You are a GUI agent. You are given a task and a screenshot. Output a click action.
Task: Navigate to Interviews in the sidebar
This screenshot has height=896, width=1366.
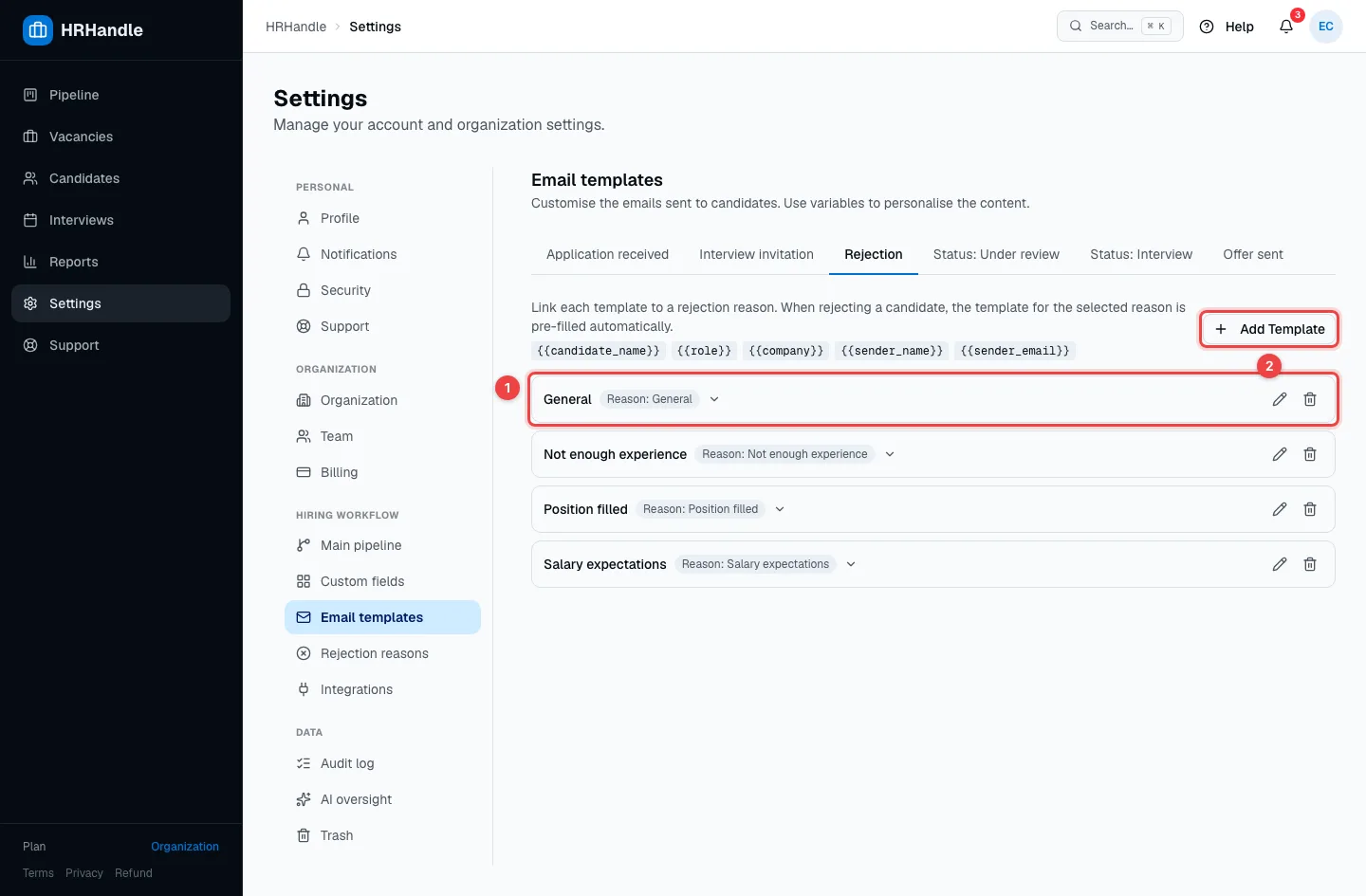(120, 220)
